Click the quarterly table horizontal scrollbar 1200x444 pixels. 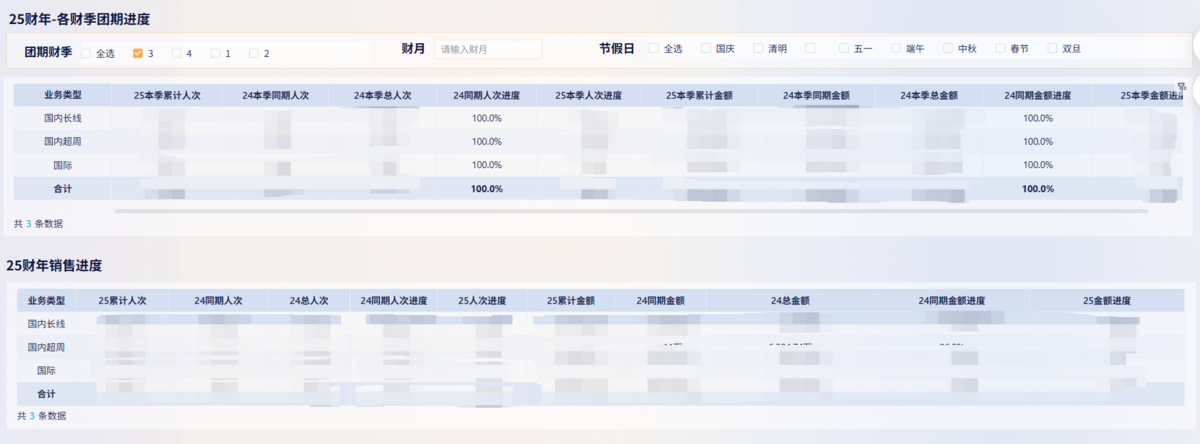pos(630,211)
